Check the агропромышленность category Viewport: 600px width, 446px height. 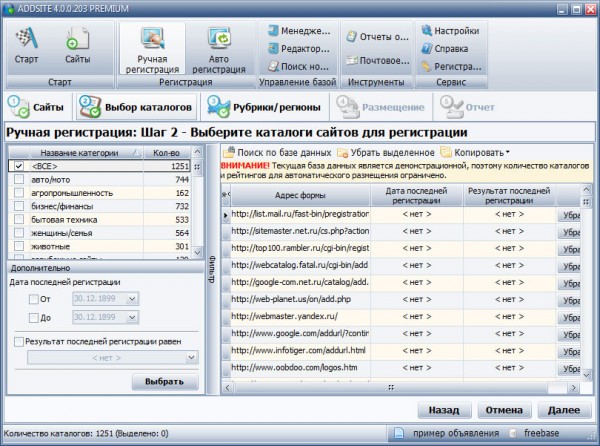(x=19, y=193)
